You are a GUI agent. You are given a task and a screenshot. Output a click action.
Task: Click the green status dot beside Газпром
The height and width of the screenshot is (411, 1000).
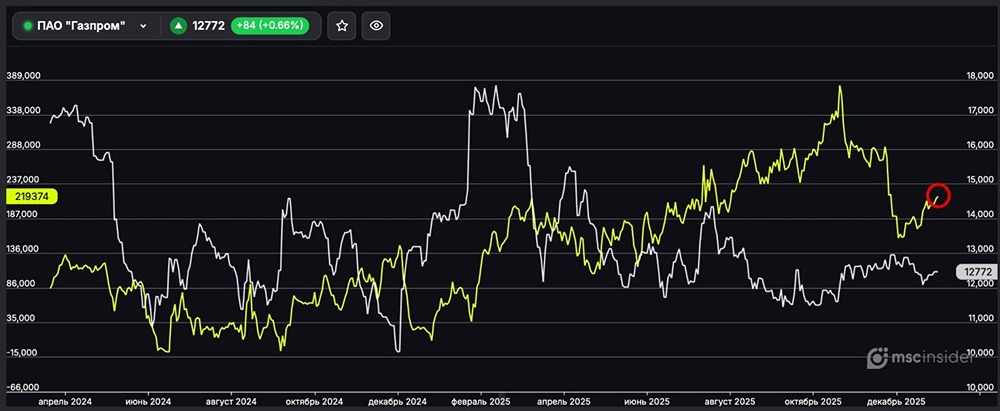click(27, 26)
